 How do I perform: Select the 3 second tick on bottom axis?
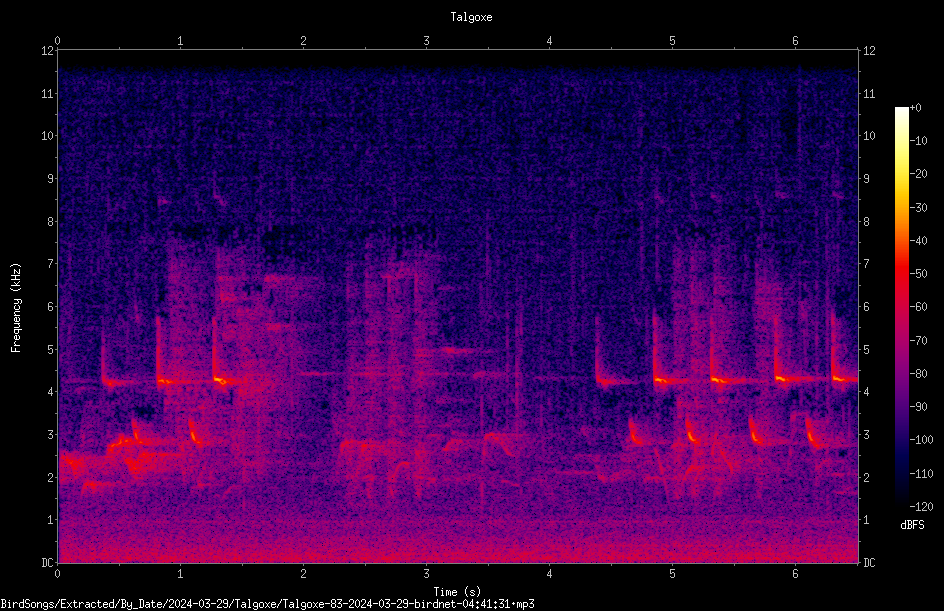[x=426, y=574]
